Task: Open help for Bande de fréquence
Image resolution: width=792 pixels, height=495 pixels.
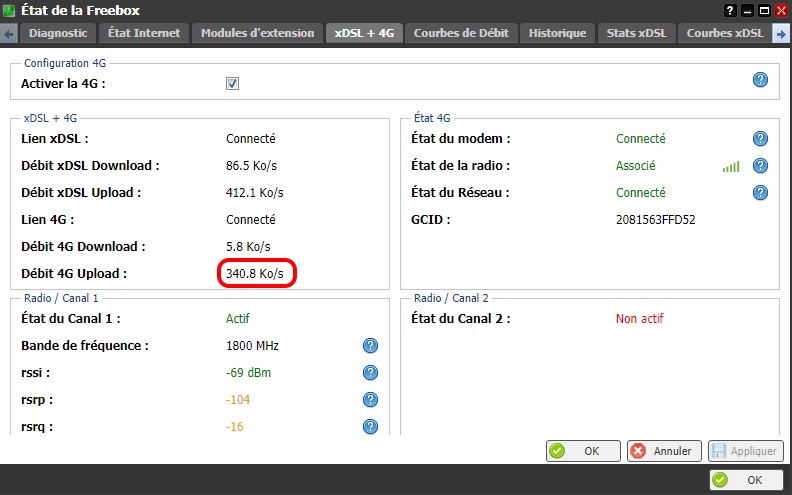Action: pyautogui.click(x=370, y=345)
